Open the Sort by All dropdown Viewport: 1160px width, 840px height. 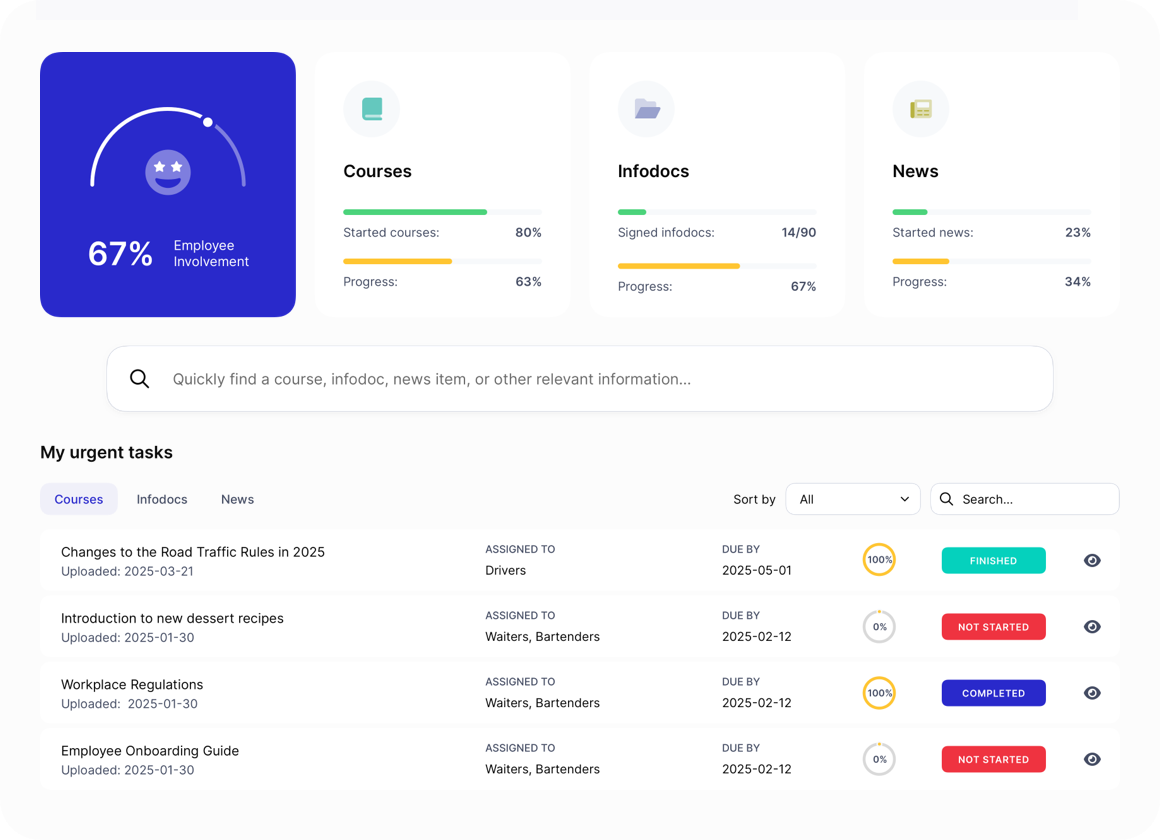point(852,499)
